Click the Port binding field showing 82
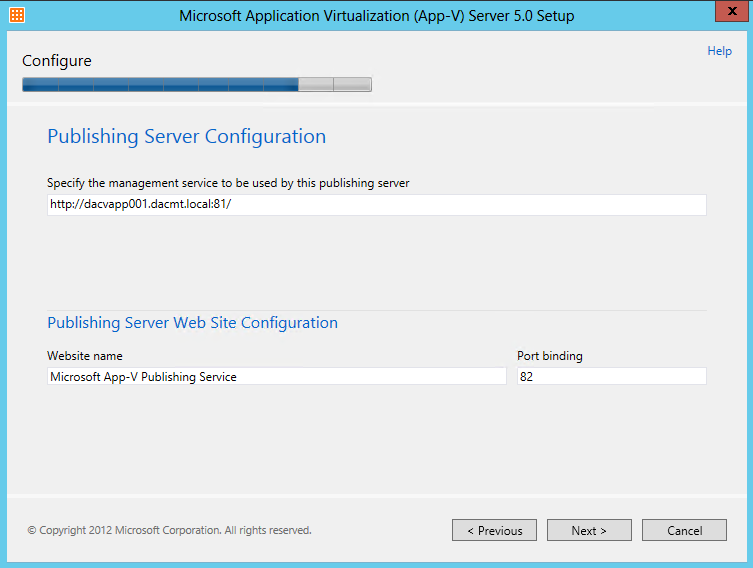Image resolution: width=753 pixels, height=568 pixels. pos(611,376)
